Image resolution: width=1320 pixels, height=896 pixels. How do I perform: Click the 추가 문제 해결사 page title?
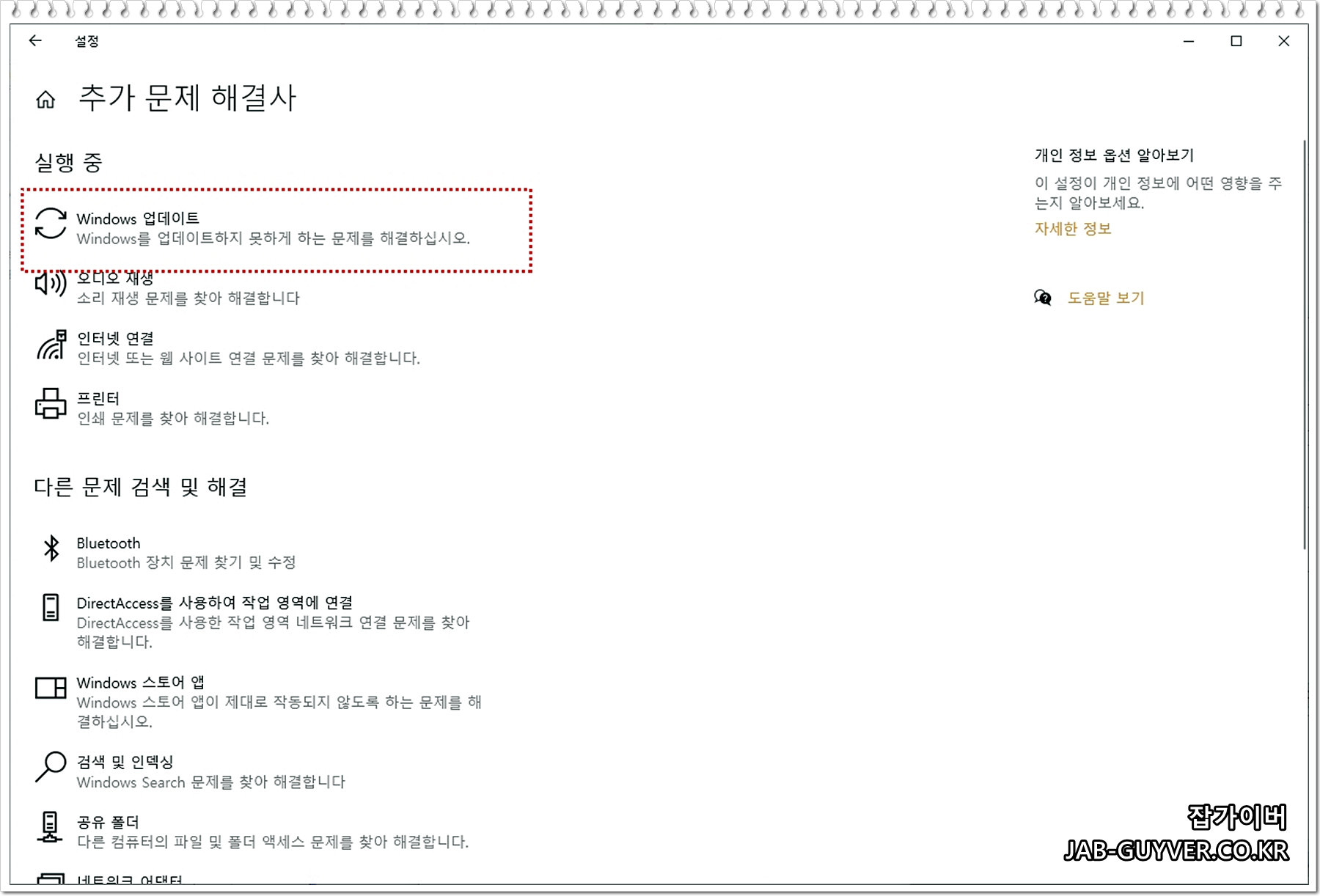[x=188, y=98]
